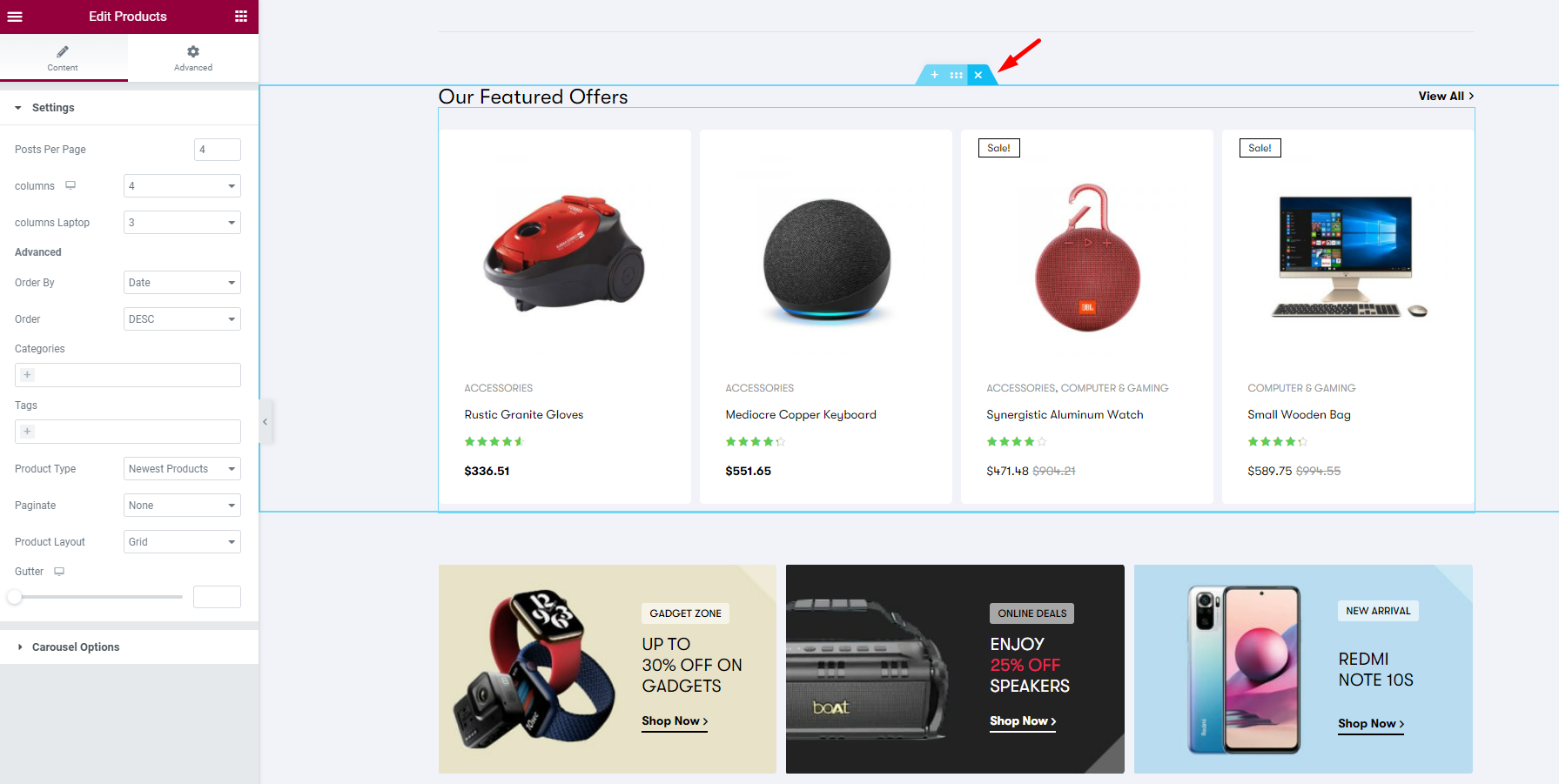Image resolution: width=1559 pixels, height=784 pixels.
Task: Click the section drag handle icon
Action: click(957, 75)
